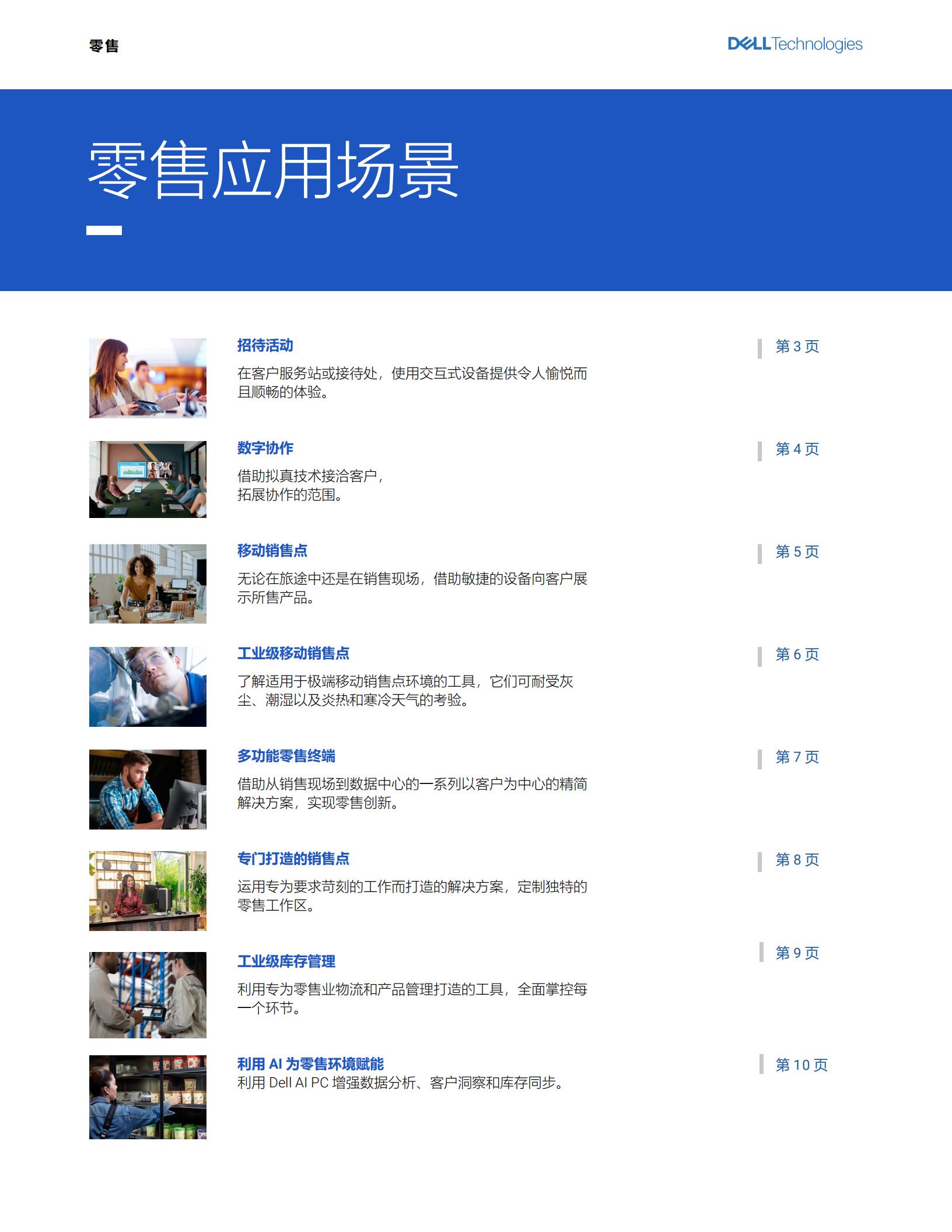Viewport: 952px width, 1232px height.
Task: Open the 移动销售点 section link
Action: tap(272, 551)
